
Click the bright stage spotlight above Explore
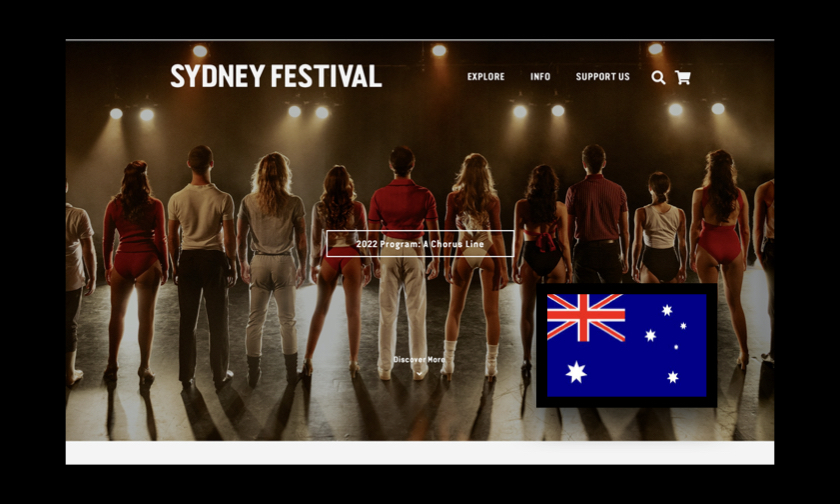click(x=437, y=50)
